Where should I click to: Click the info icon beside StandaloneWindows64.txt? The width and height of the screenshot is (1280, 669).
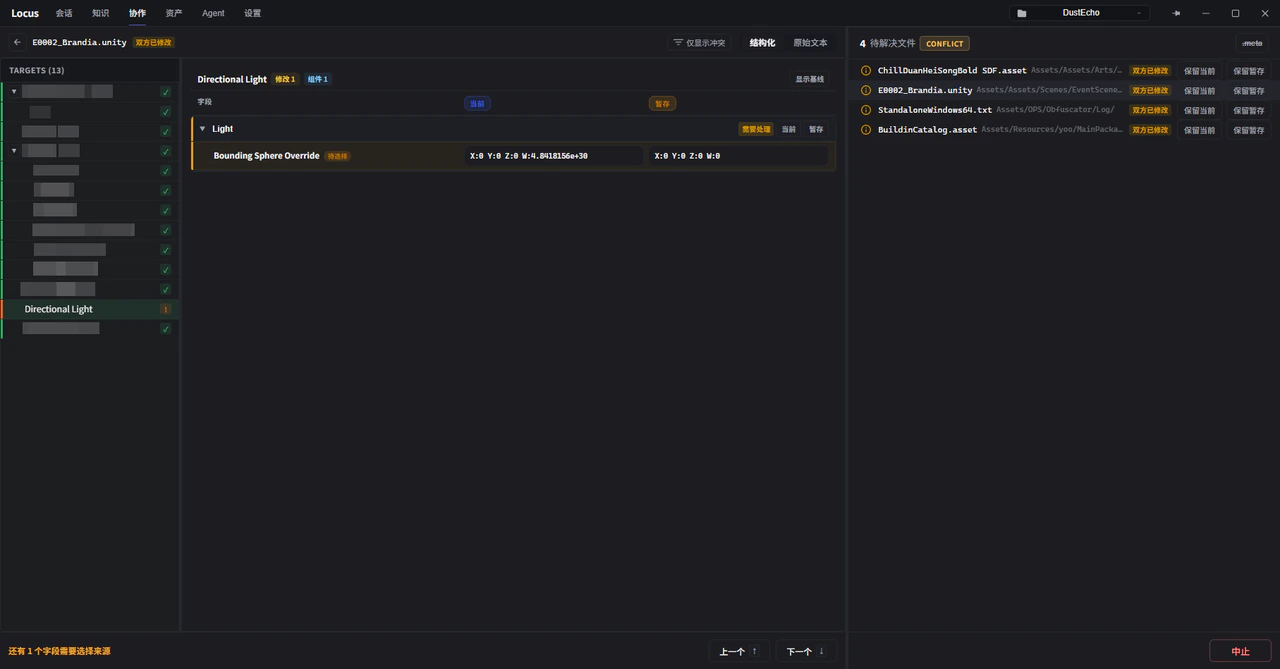pos(866,110)
